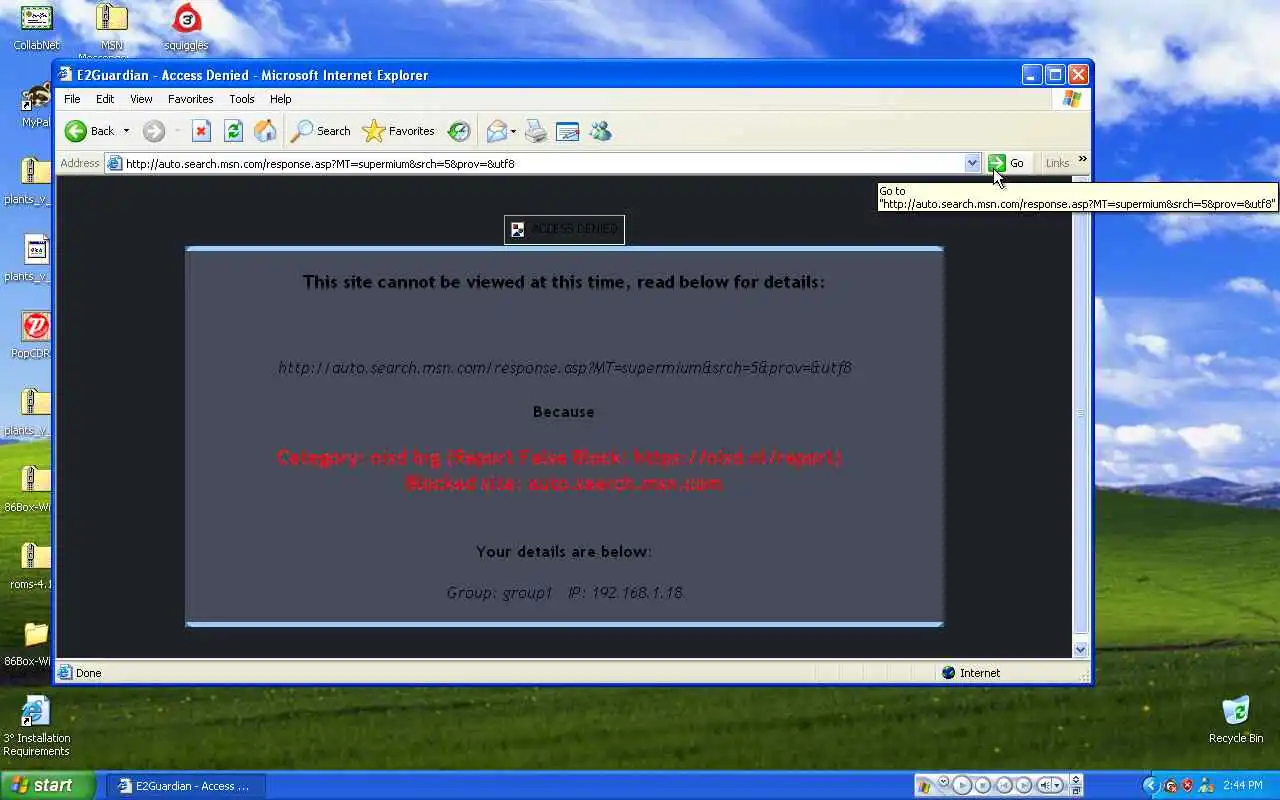Open the media player quick access menu arrow
Screen dimensions: 1280x800
[x=944, y=781]
